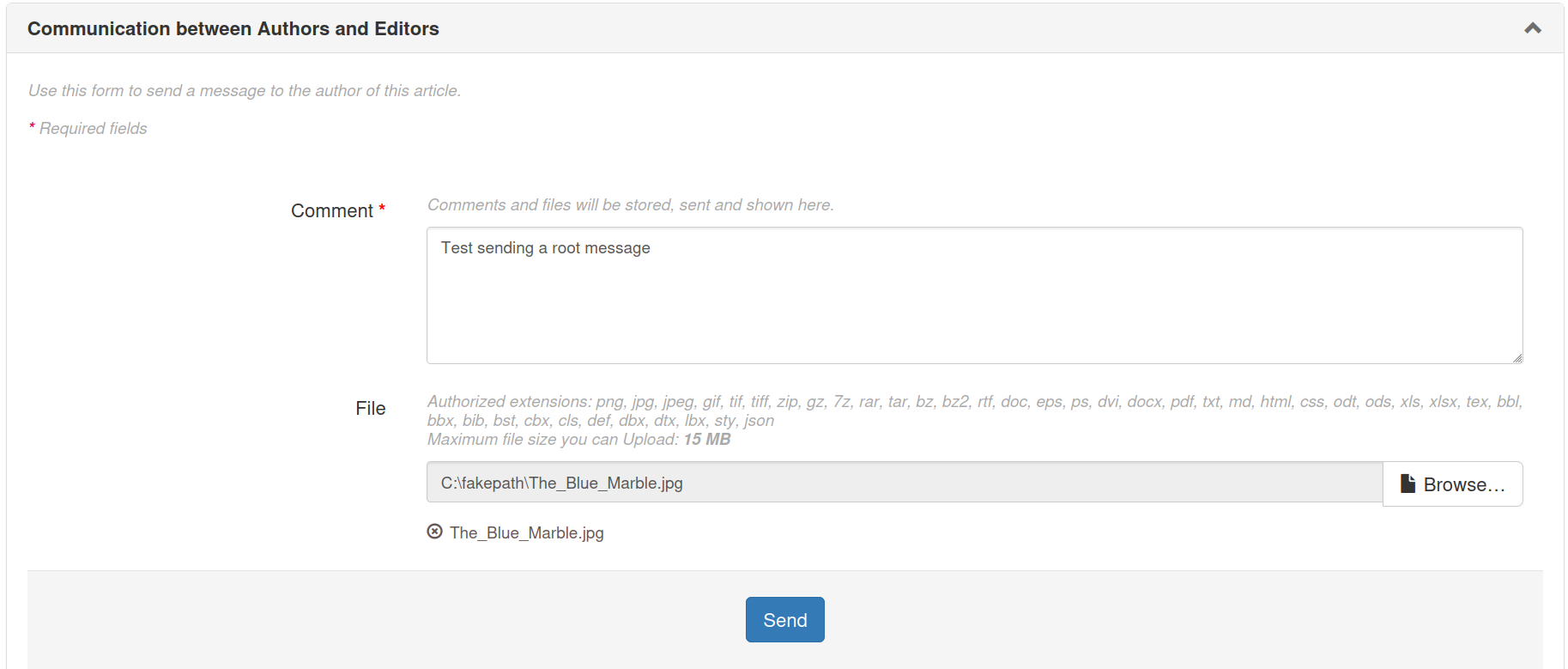Click the document icon on Browse button

(x=1408, y=484)
